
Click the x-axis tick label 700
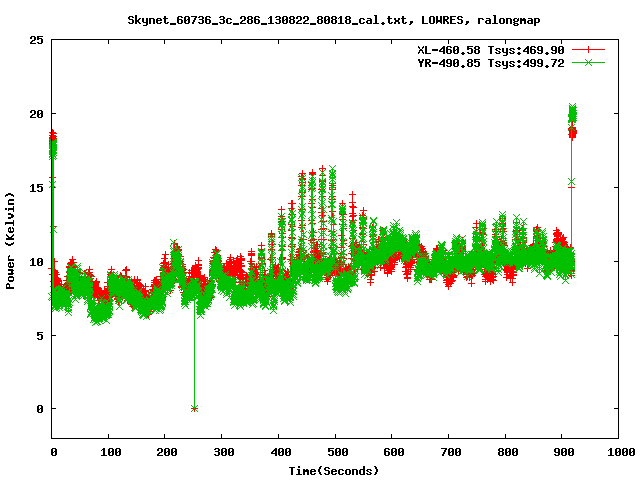[x=451, y=452]
